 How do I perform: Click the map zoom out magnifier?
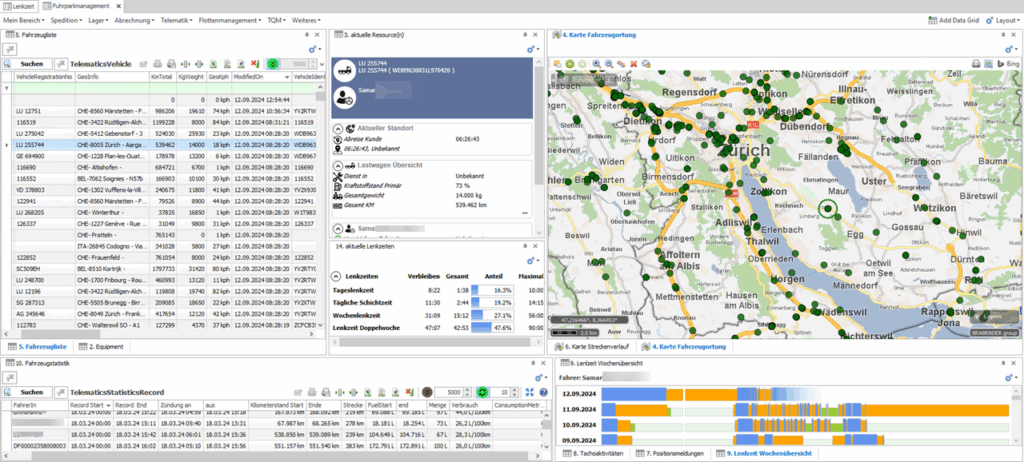[609, 63]
